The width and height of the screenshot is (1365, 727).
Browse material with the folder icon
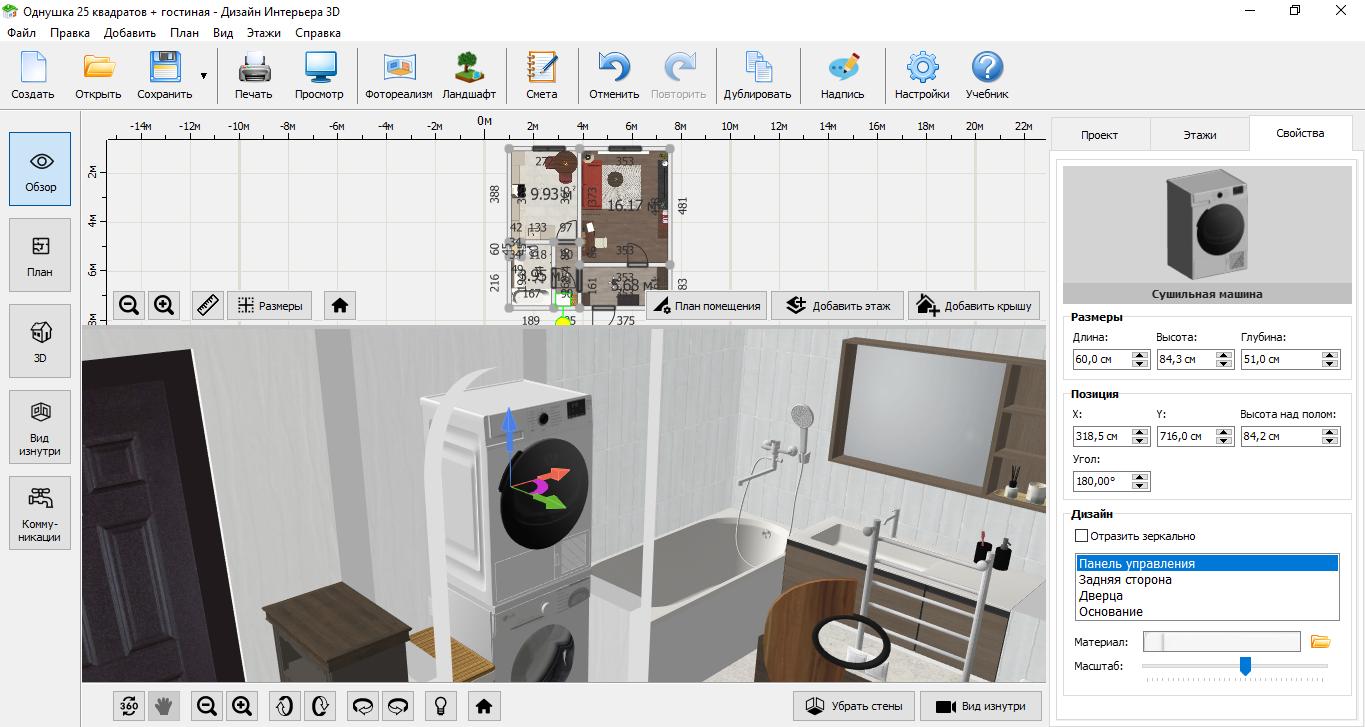pos(1320,642)
